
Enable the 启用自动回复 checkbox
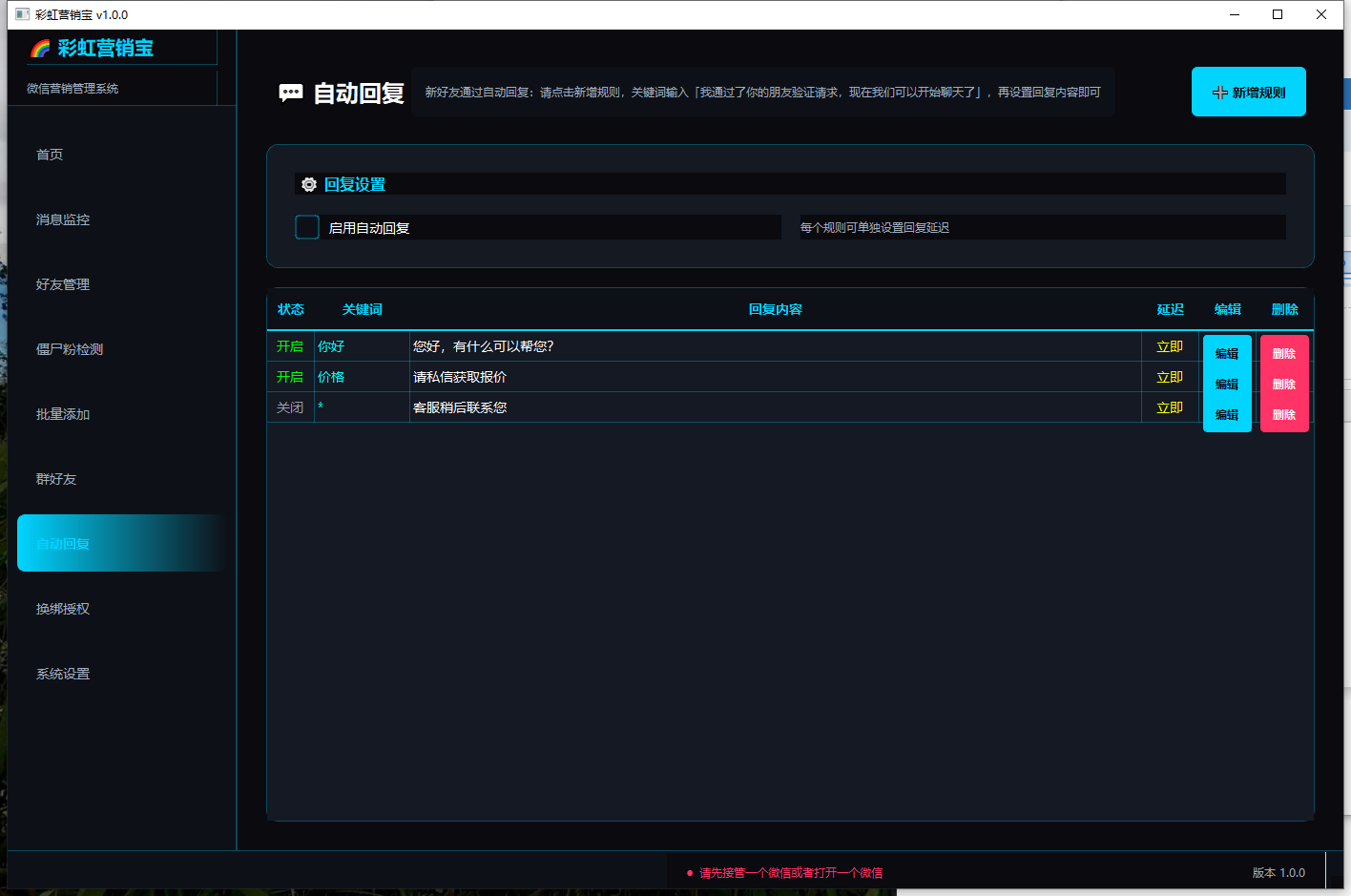(x=307, y=227)
